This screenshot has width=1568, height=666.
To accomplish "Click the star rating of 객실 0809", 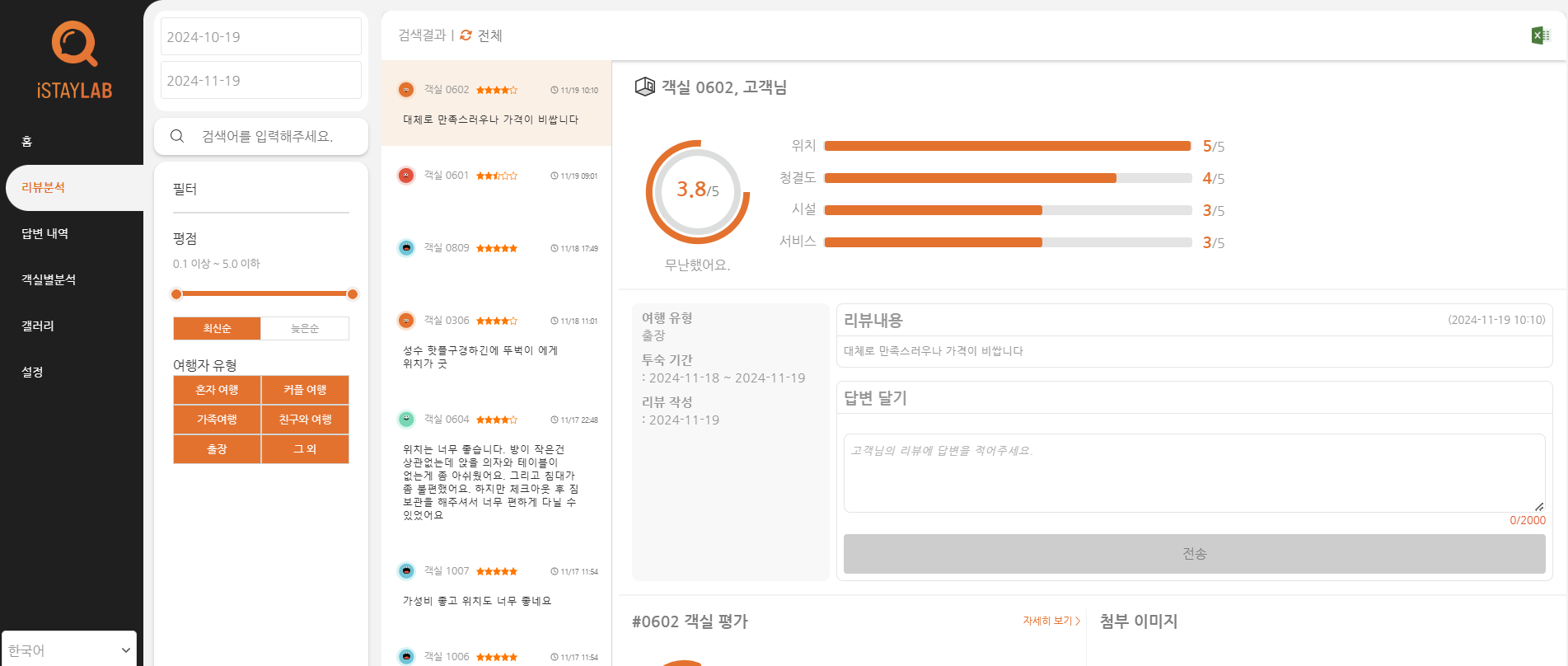I will click(x=497, y=248).
